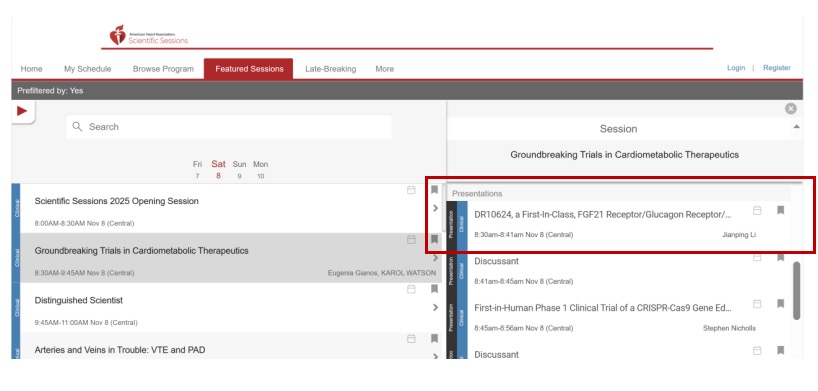The width and height of the screenshot is (818, 391).
Task: Open First-in-Human Phase 1 Clinical Trial presentation
Action: [603, 308]
